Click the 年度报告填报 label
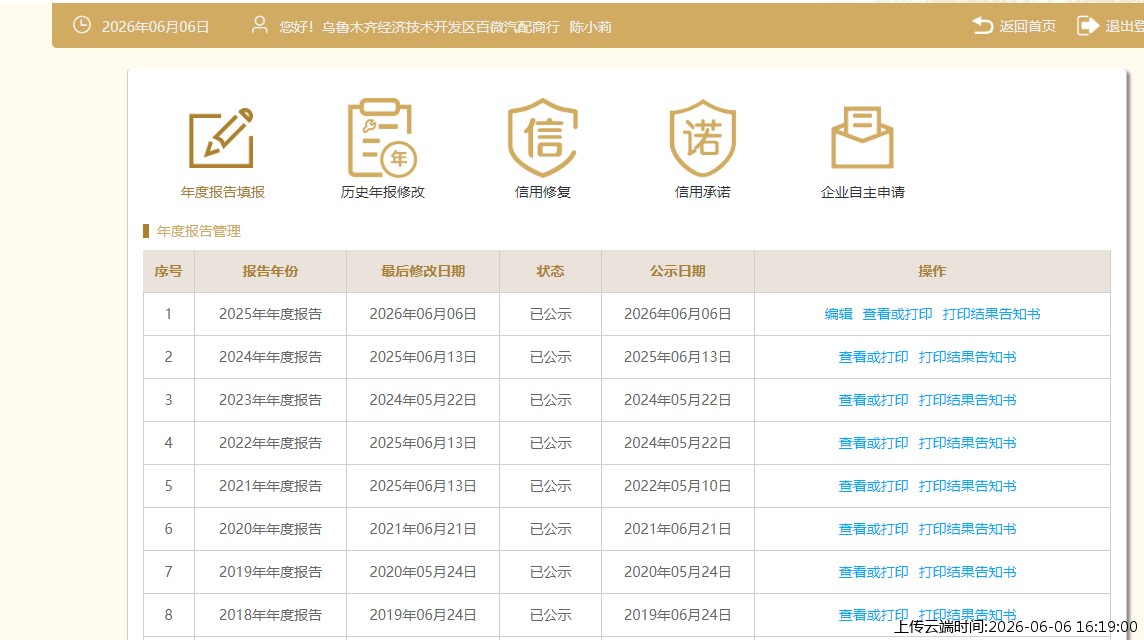 (x=223, y=192)
